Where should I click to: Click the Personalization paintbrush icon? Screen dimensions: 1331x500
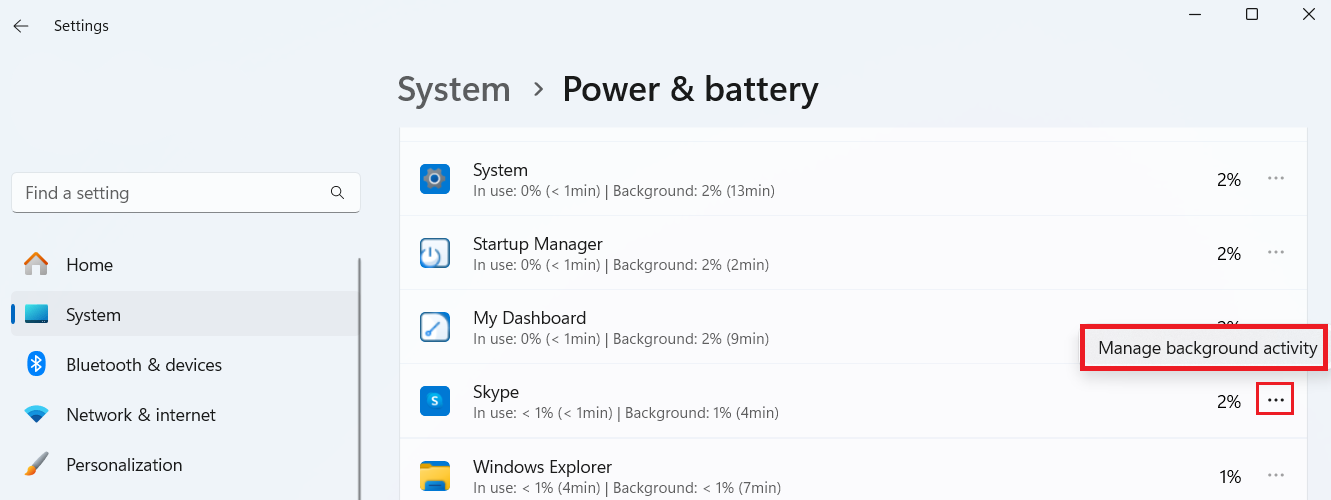click(x=36, y=464)
